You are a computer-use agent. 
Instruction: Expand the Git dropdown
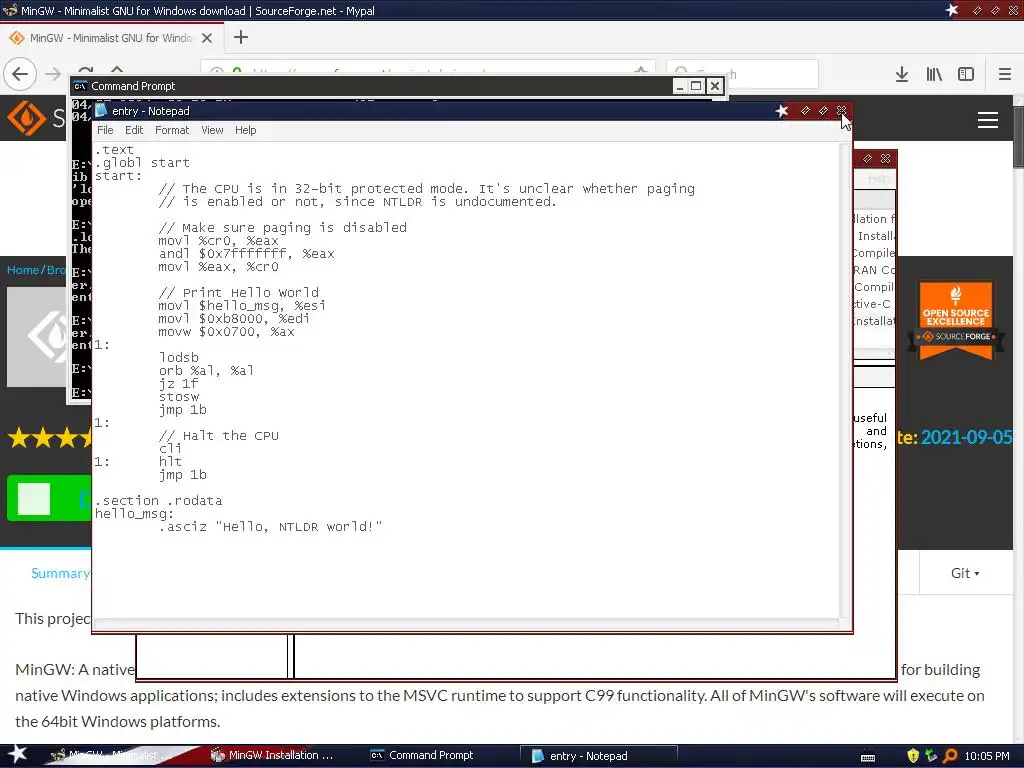(x=965, y=573)
